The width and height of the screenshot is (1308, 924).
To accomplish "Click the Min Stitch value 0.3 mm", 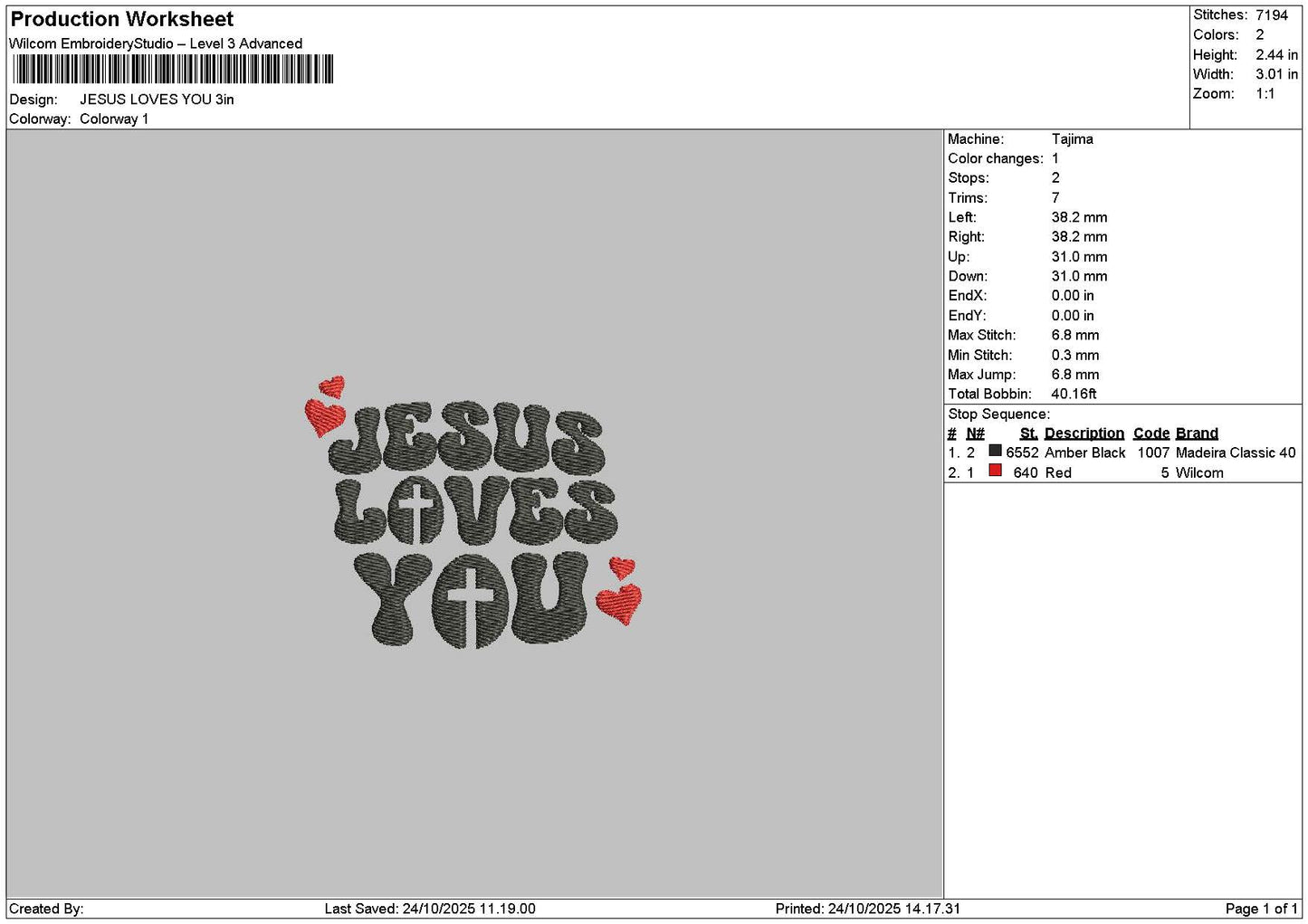I will coord(1075,356).
